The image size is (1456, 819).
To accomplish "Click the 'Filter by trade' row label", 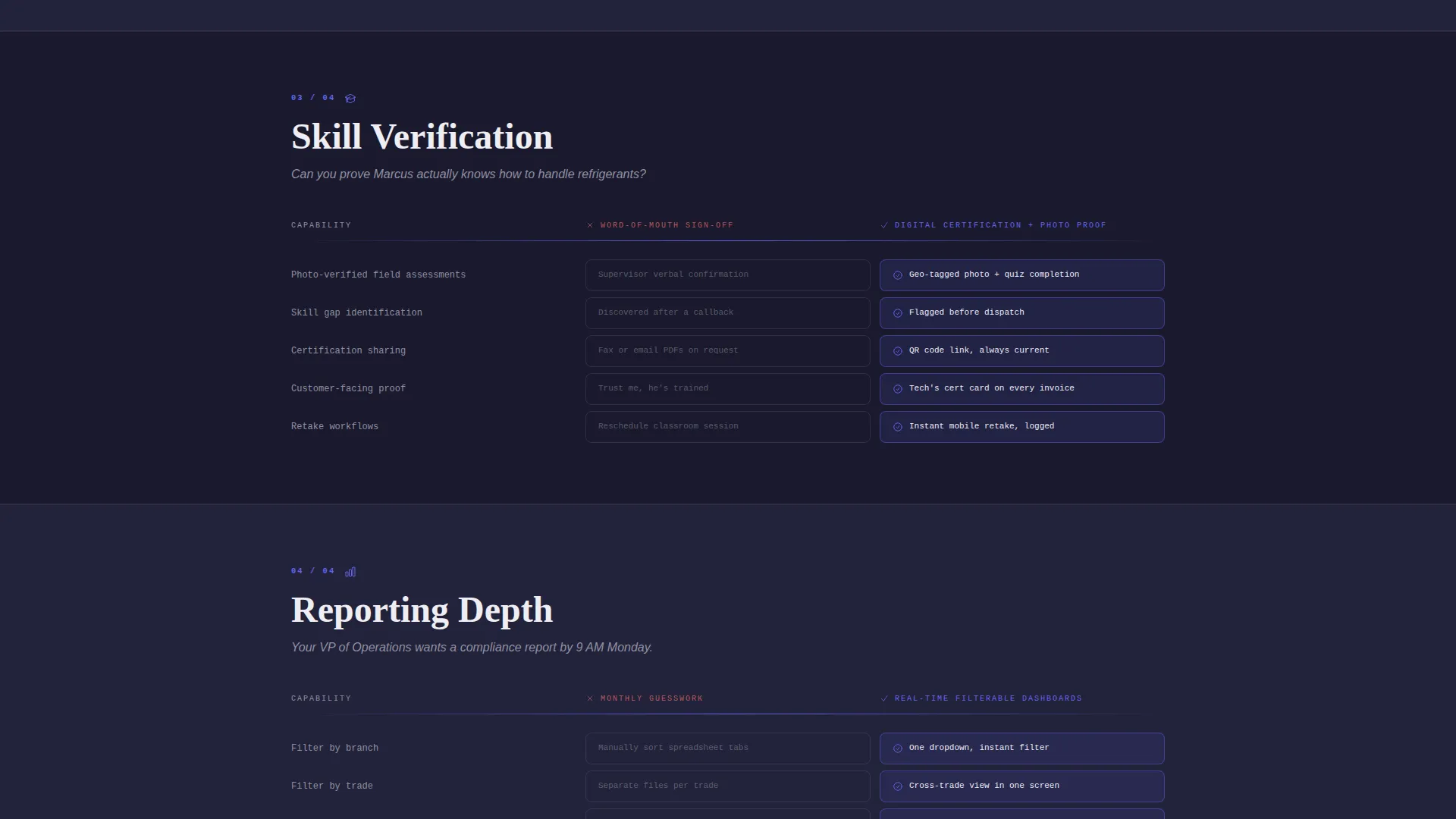I will coord(332,786).
